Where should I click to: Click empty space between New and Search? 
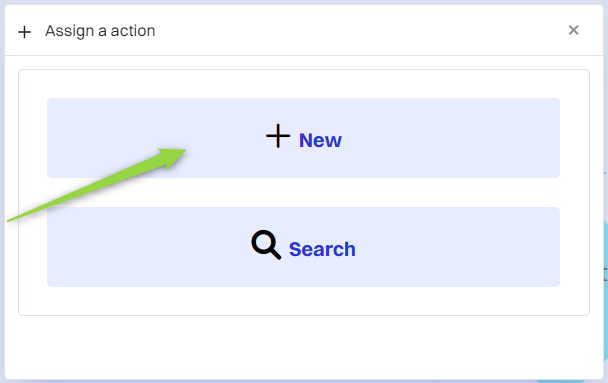pos(303,193)
